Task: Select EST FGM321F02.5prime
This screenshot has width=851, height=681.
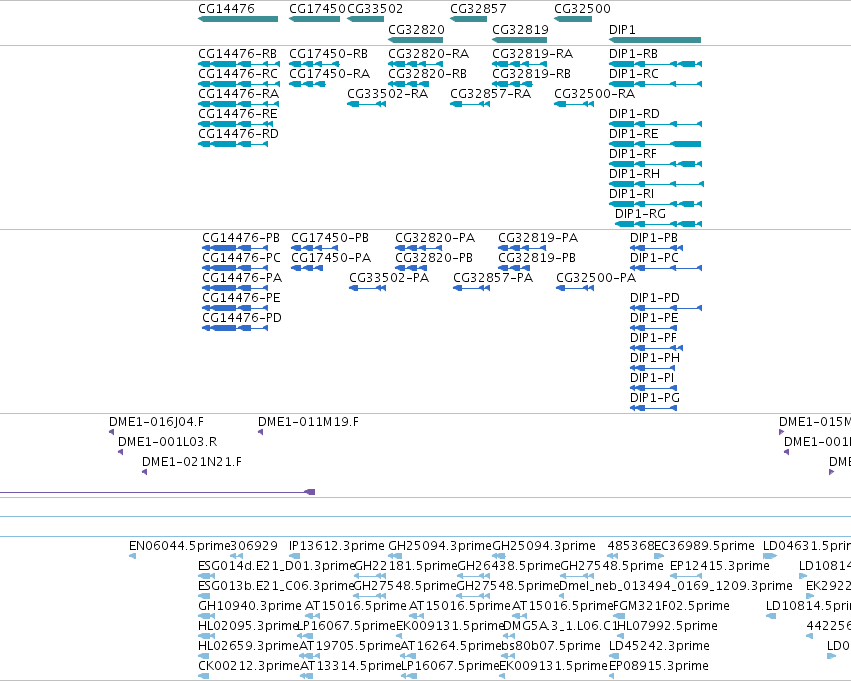Action: [x=619, y=616]
